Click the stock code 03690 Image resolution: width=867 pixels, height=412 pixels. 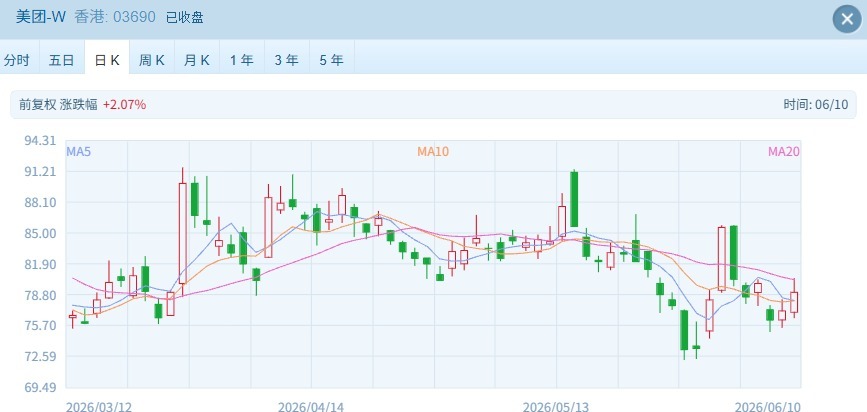pyautogui.click(x=134, y=17)
